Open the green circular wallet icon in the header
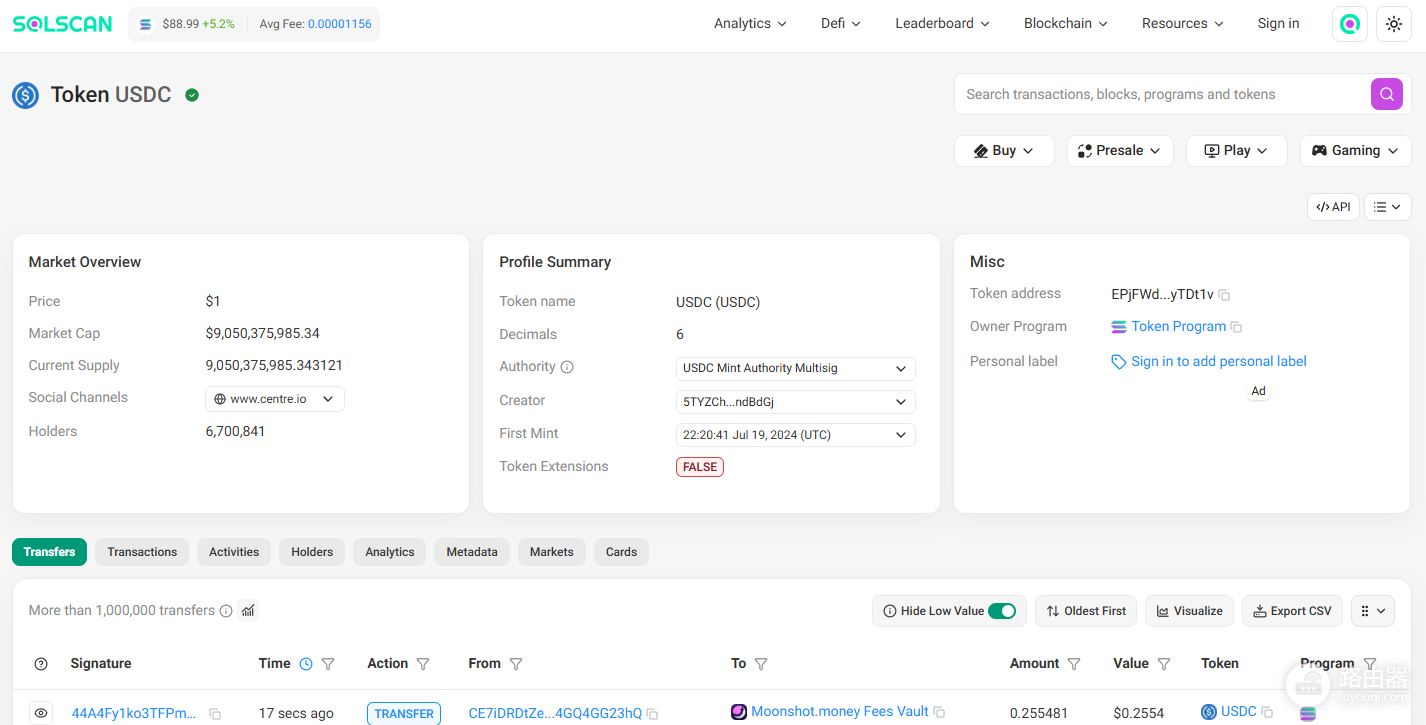Screen dimensions: 1426x725 (1350, 24)
